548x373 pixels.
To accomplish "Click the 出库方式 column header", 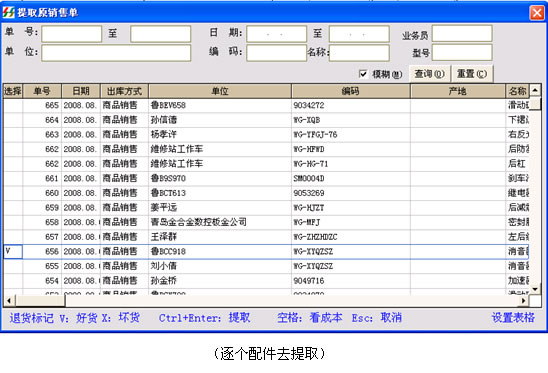I will 124,91.
